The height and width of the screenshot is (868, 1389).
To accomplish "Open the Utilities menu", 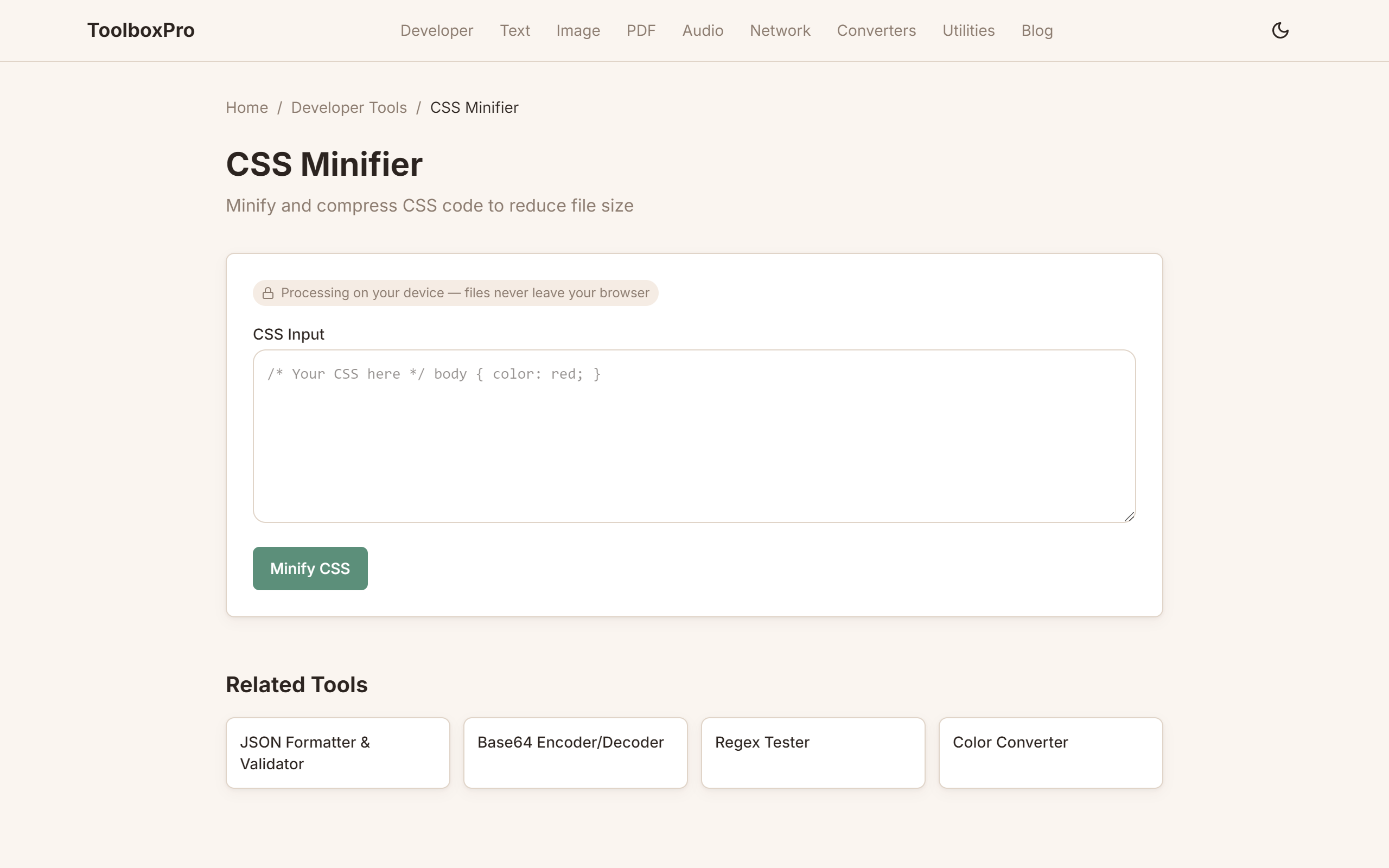I will click(969, 30).
